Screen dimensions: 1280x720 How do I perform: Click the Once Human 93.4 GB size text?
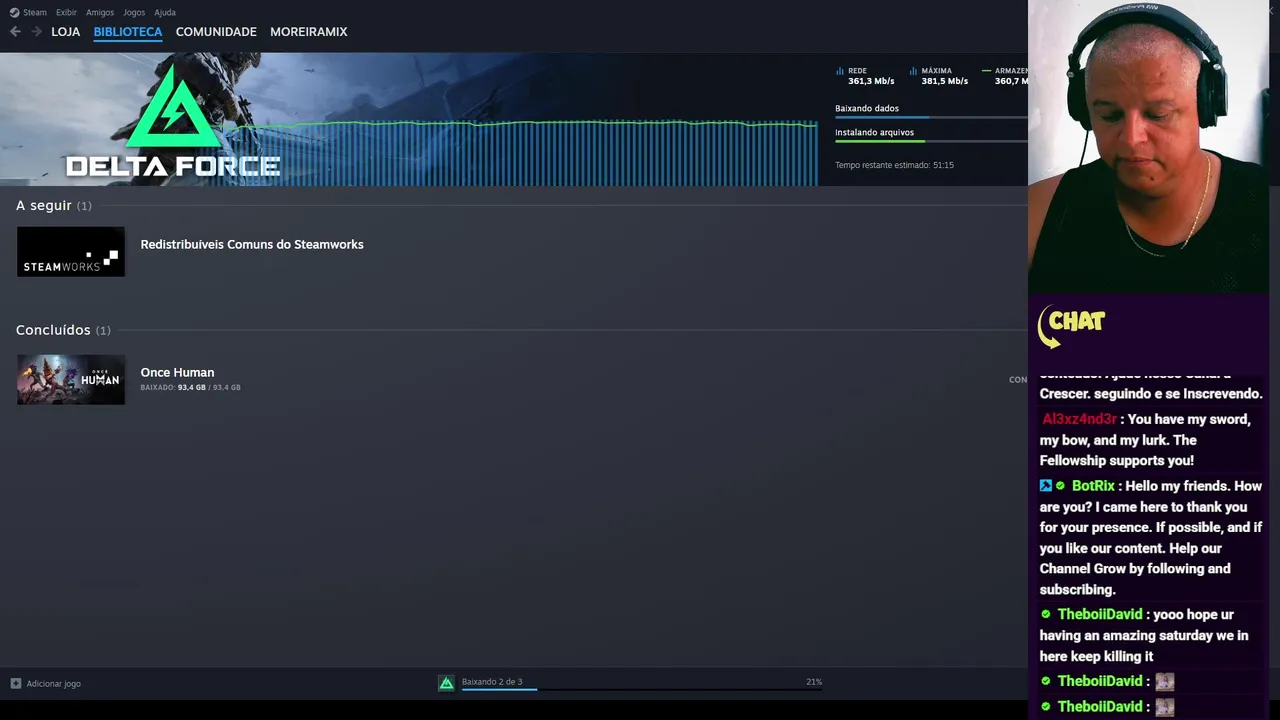click(x=190, y=387)
